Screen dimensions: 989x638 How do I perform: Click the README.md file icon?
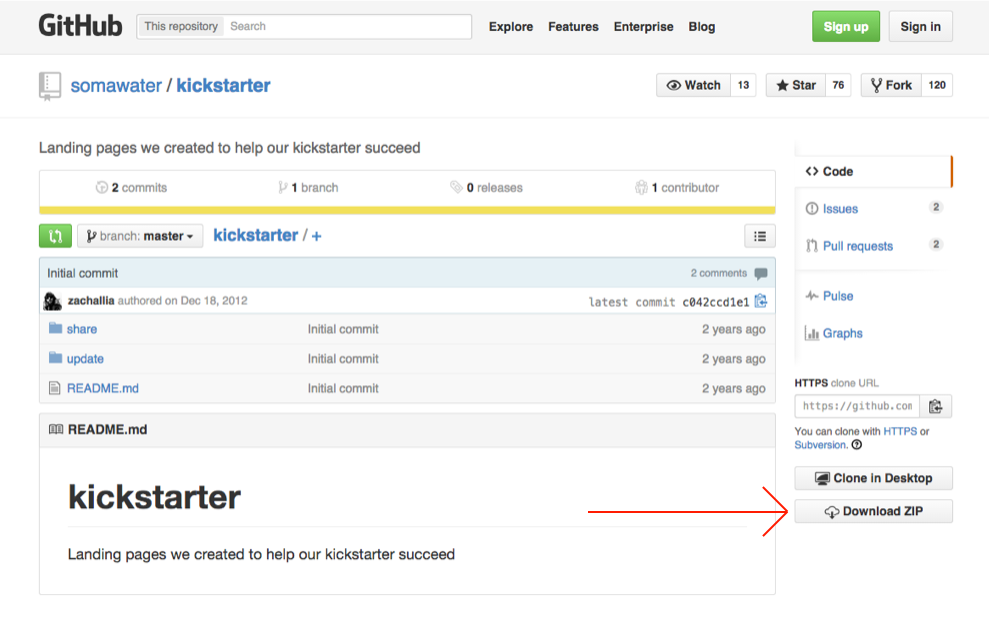click(55, 388)
